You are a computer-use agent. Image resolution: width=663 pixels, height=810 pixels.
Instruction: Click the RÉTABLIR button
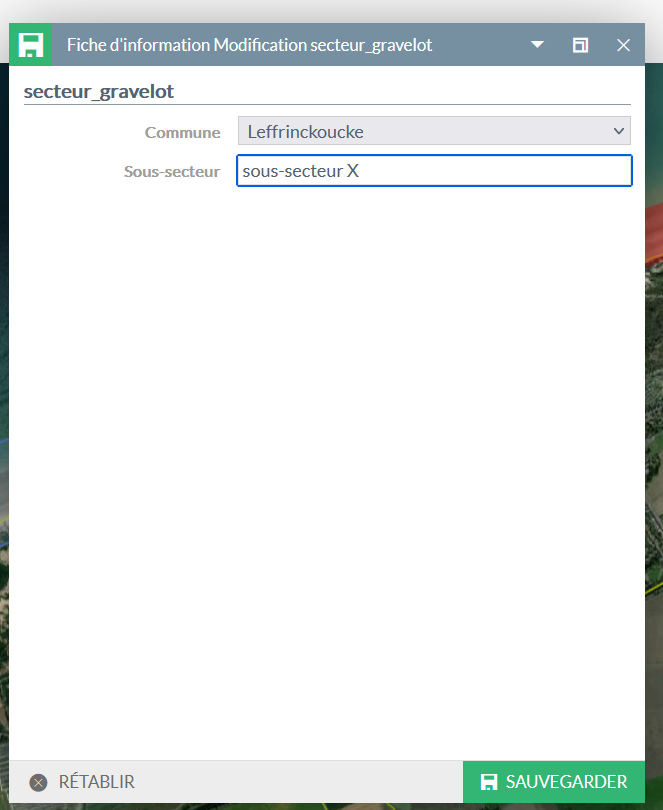coord(82,782)
